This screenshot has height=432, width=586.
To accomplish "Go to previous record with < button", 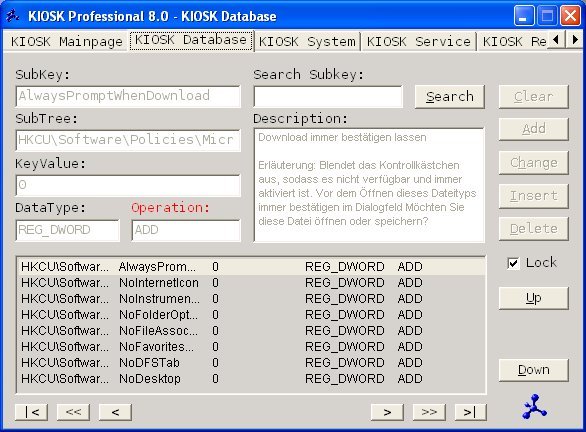I will coord(115,412).
